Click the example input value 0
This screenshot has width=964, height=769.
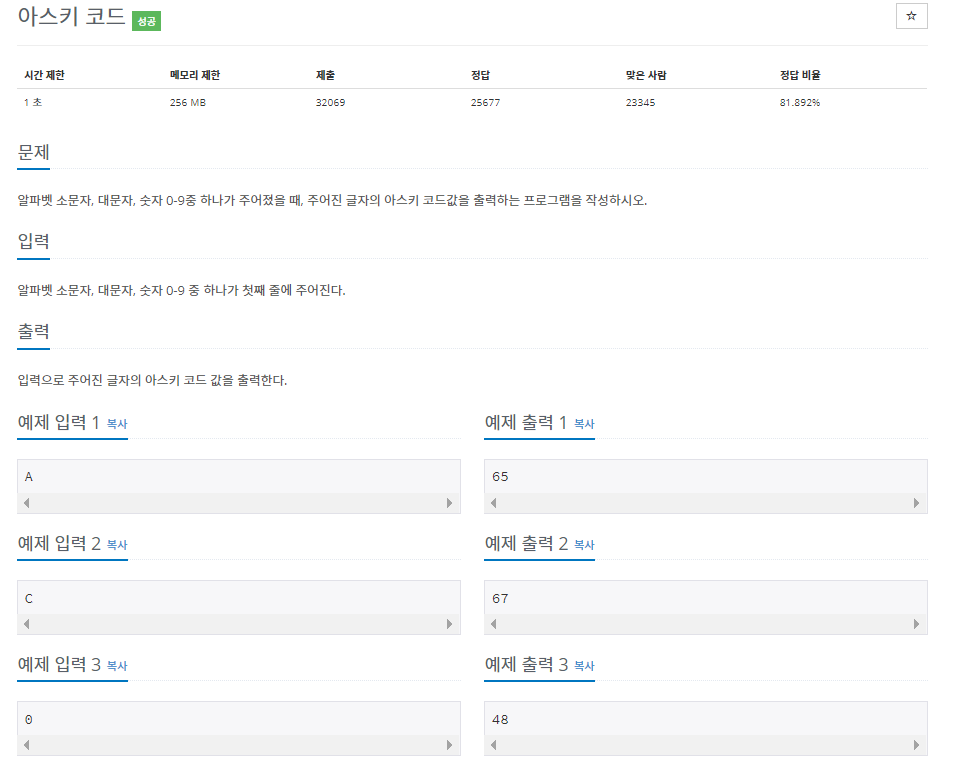[29, 720]
